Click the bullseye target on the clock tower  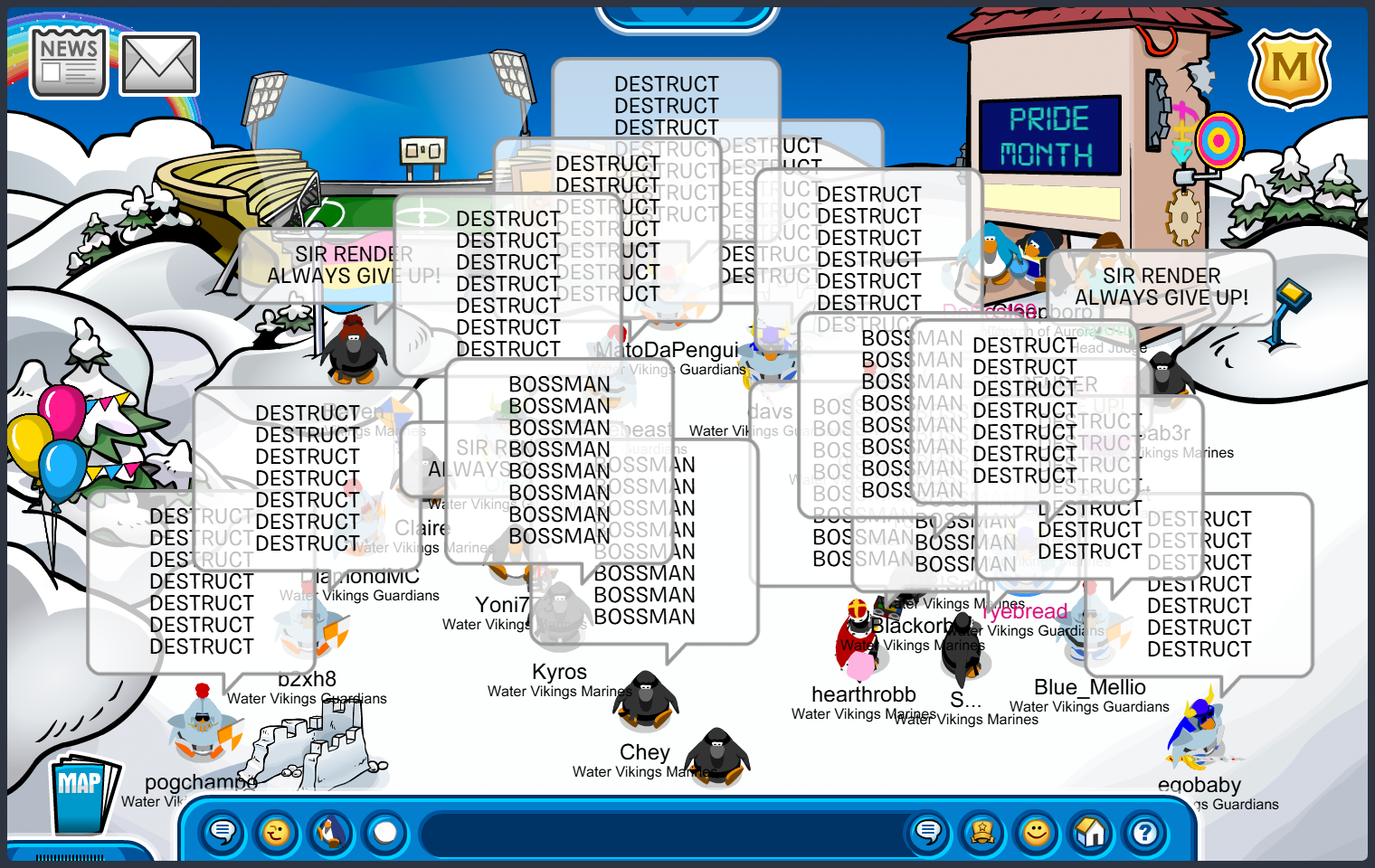[1219, 140]
